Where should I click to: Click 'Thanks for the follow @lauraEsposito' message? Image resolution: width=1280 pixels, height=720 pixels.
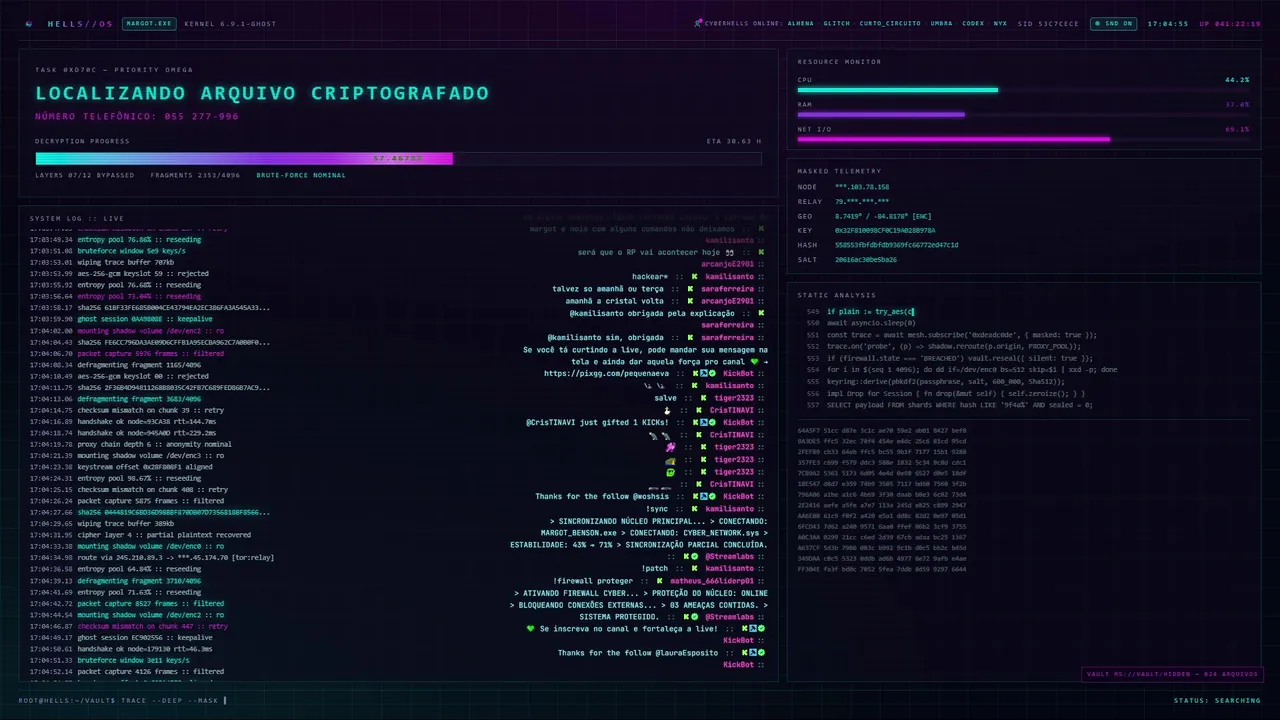tap(638, 653)
